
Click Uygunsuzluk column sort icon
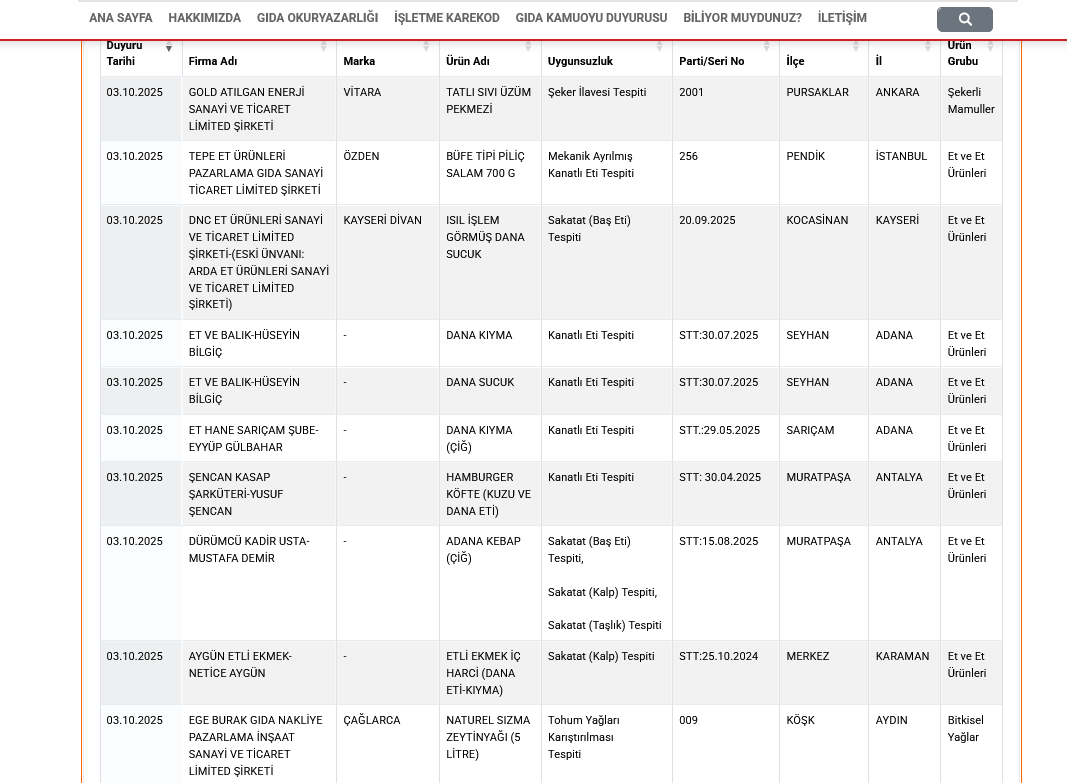coord(660,47)
